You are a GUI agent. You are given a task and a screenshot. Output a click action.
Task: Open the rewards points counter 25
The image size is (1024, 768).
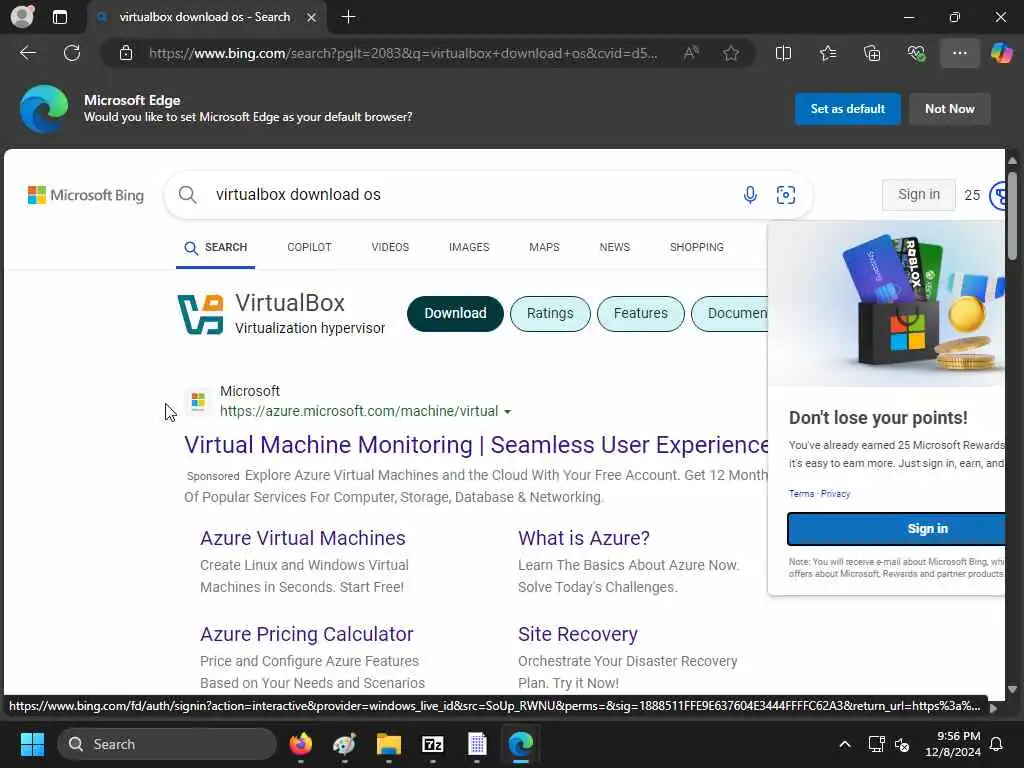[x=972, y=195]
